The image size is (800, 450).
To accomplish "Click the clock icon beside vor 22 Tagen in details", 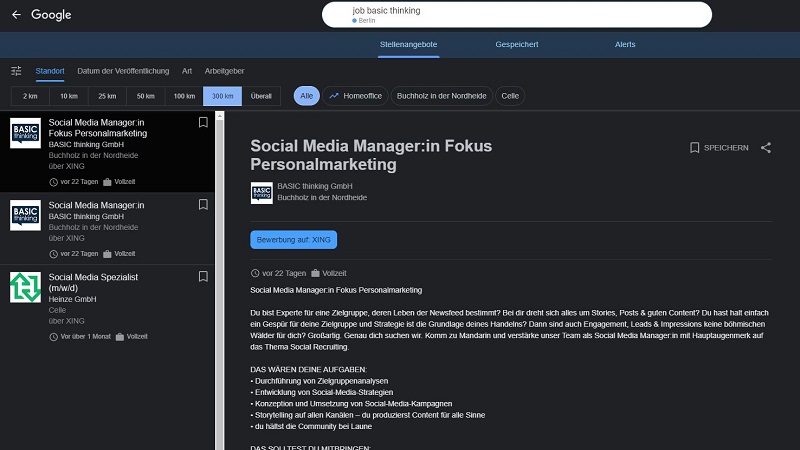I will 255,273.
